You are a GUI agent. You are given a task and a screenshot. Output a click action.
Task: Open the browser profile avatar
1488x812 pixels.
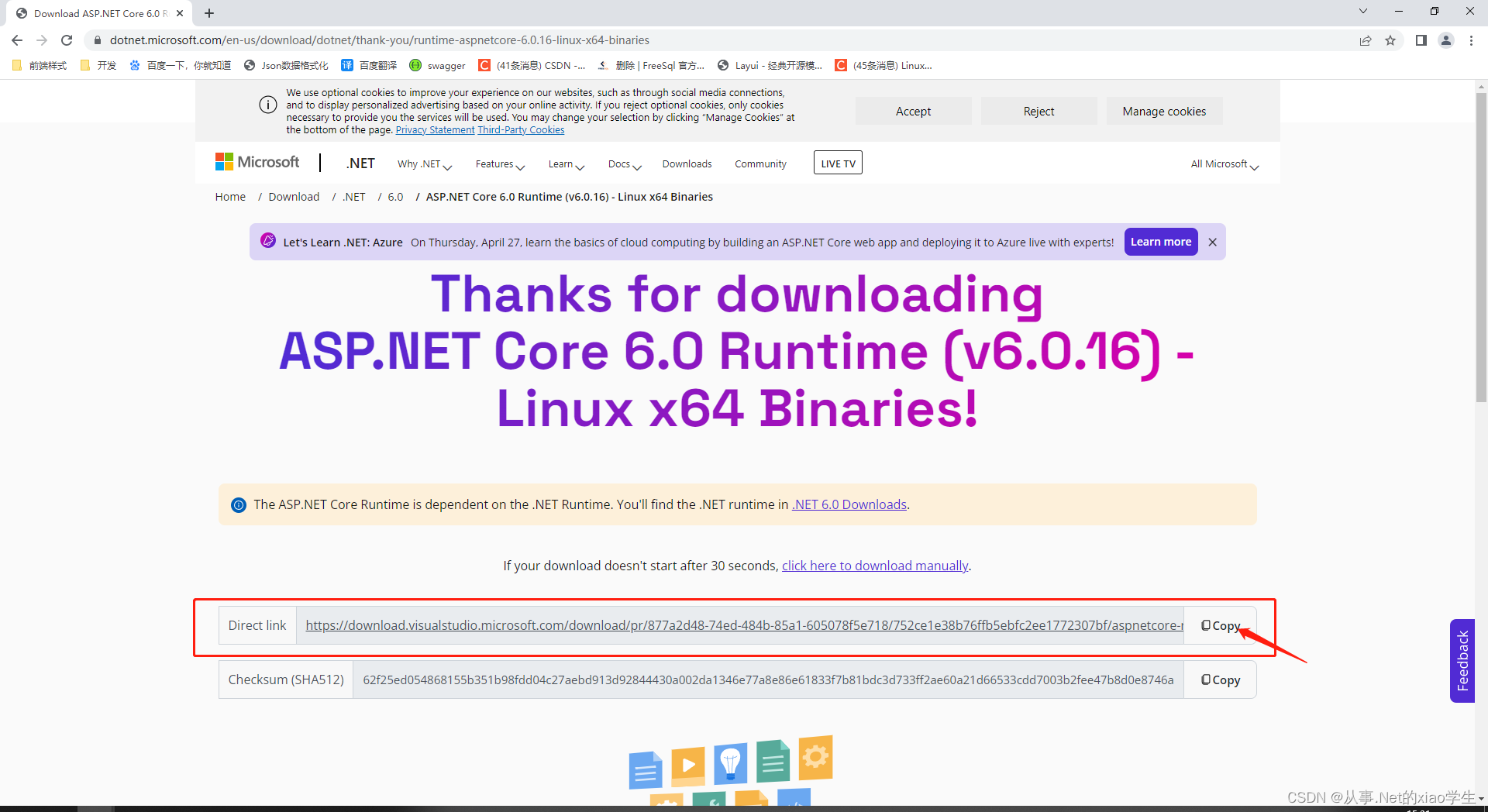click(1446, 40)
